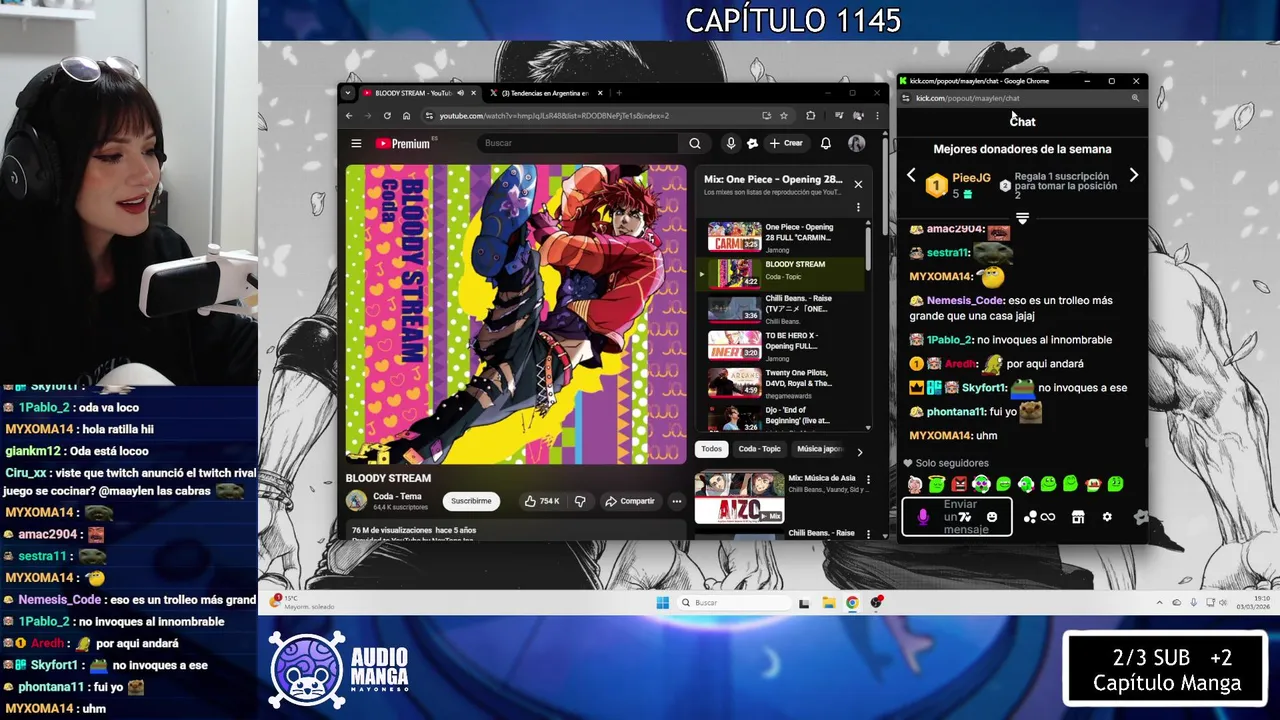Image resolution: width=1280 pixels, height=720 pixels.
Task: Open options for Mix: Música de Asia
Action: point(868,480)
